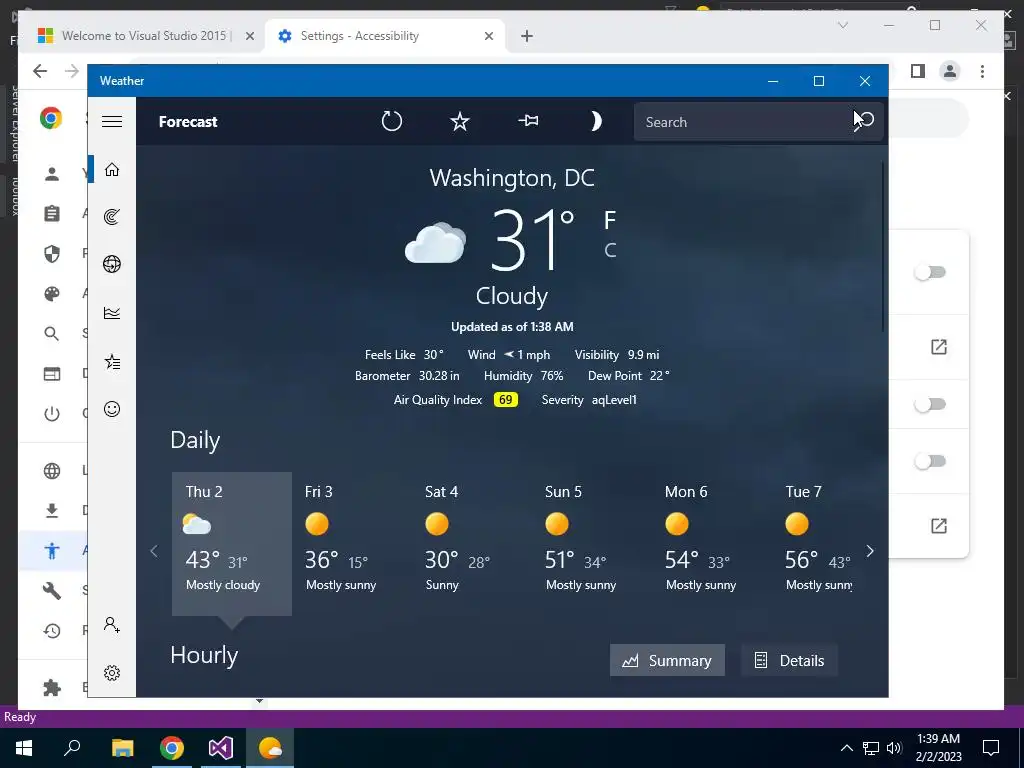1024x768 pixels.
Task: Switch to Visual Studio in taskbar
Action: (x=221, y=748)
